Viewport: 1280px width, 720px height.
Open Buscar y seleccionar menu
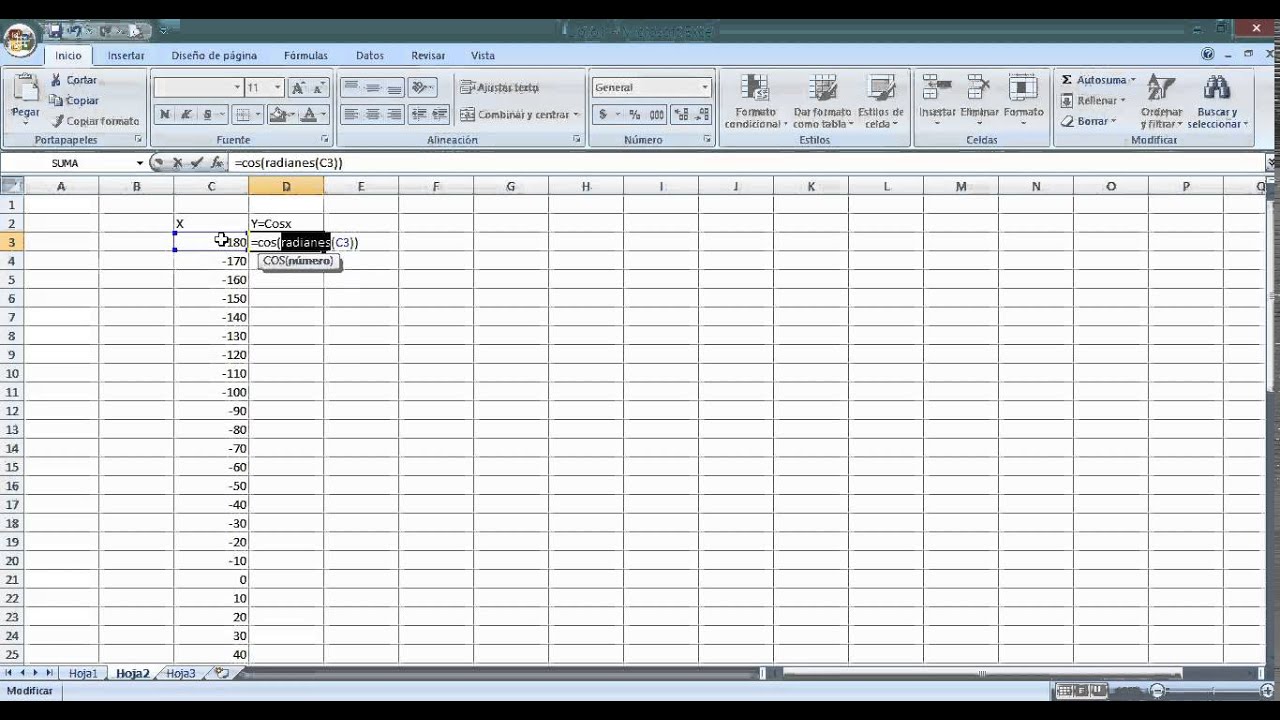pos(1217,101)
